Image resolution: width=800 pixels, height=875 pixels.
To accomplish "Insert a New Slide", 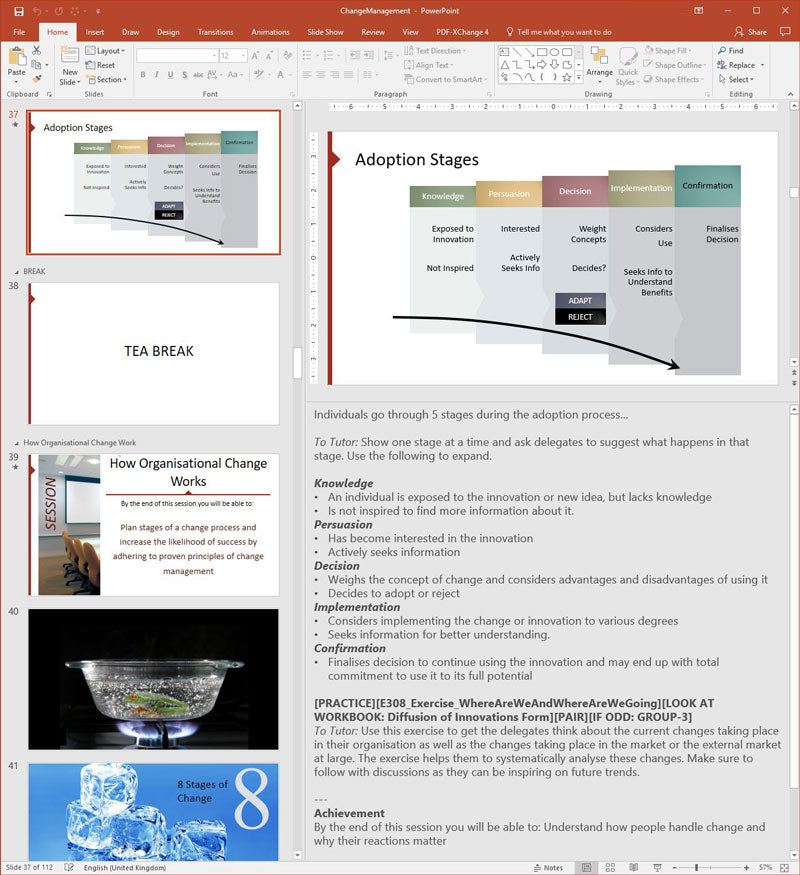I will [x=70, y=66].
